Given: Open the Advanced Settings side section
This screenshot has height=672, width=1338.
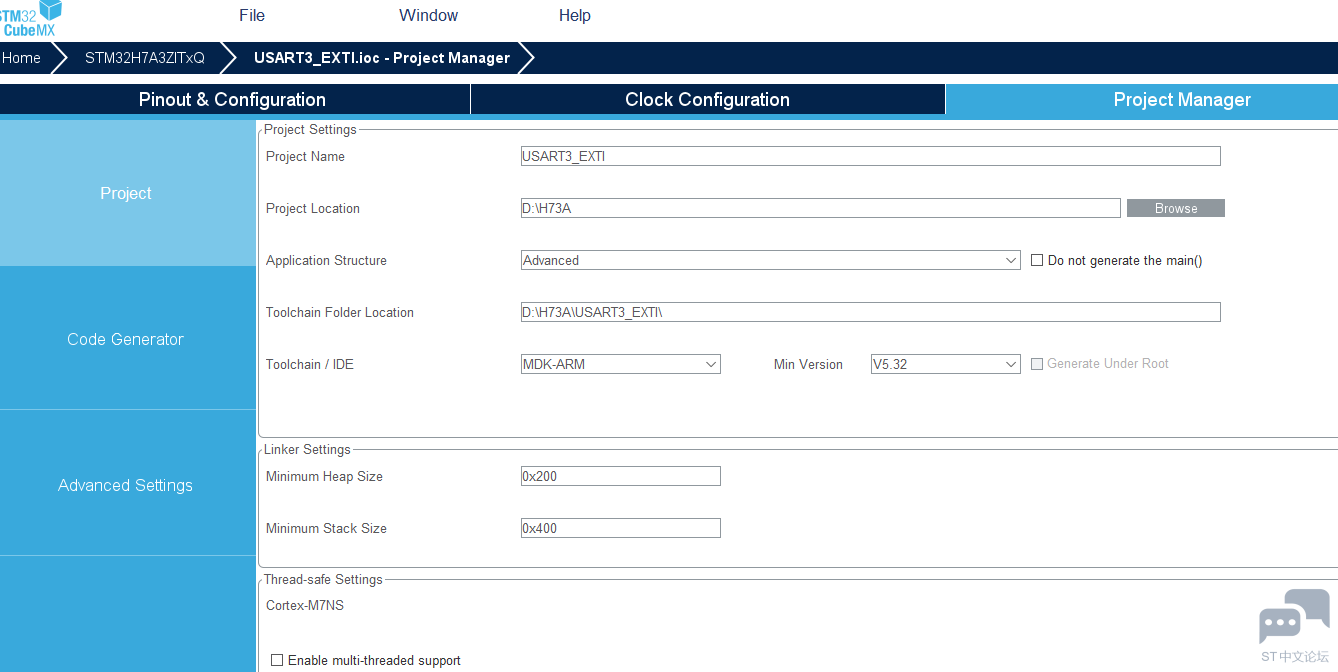Looking at the screenshot, I should coord(126,485).
